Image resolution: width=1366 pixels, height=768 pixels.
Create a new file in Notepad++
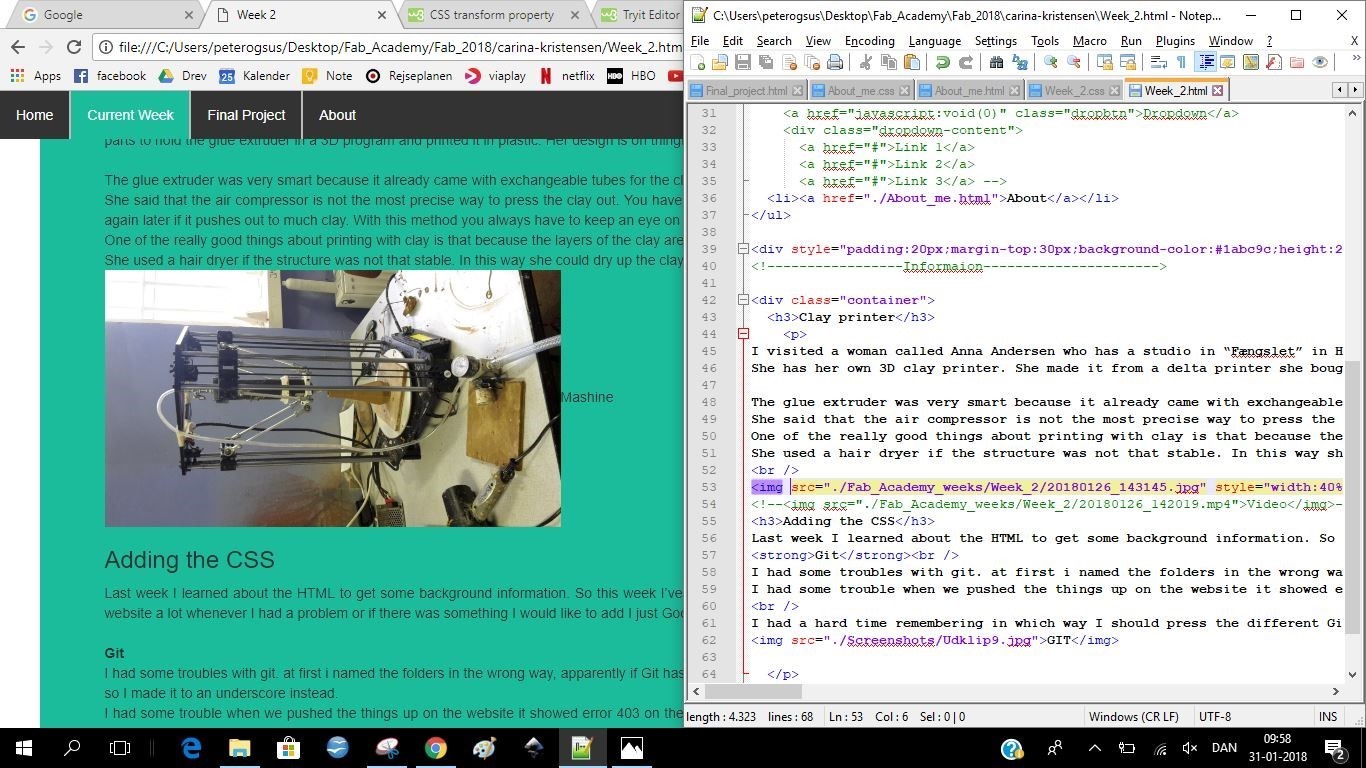point(698,62)
